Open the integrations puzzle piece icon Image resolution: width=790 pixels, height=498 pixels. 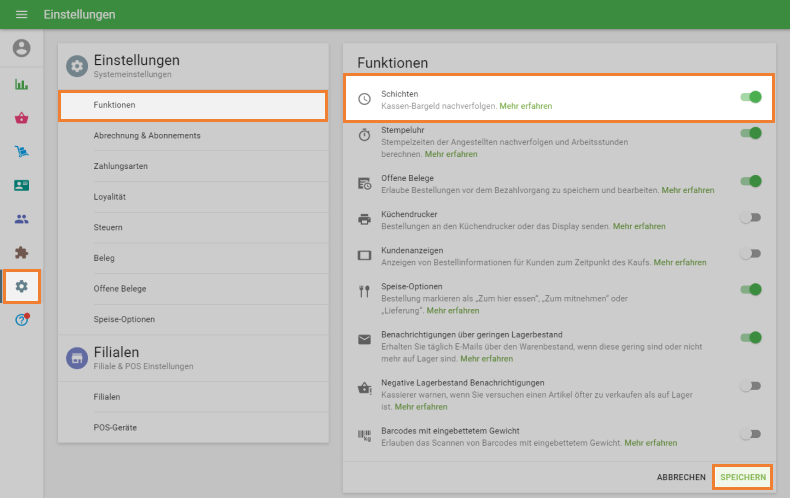click(21, 253)
